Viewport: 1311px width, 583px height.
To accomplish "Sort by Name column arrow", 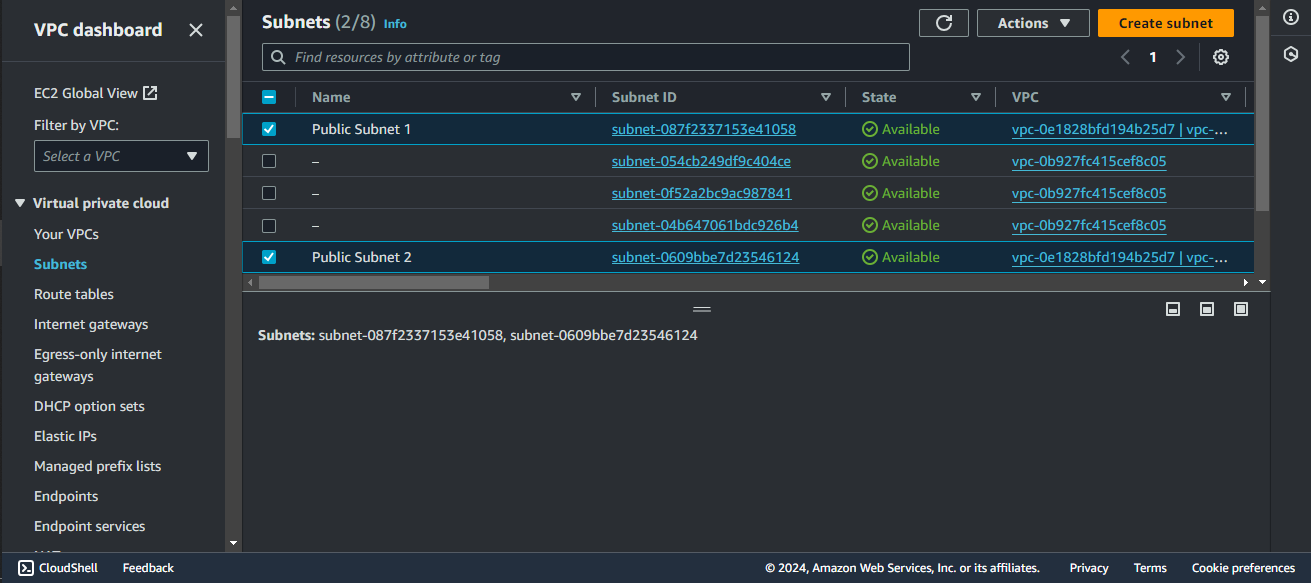I will (x=576, y=97).
